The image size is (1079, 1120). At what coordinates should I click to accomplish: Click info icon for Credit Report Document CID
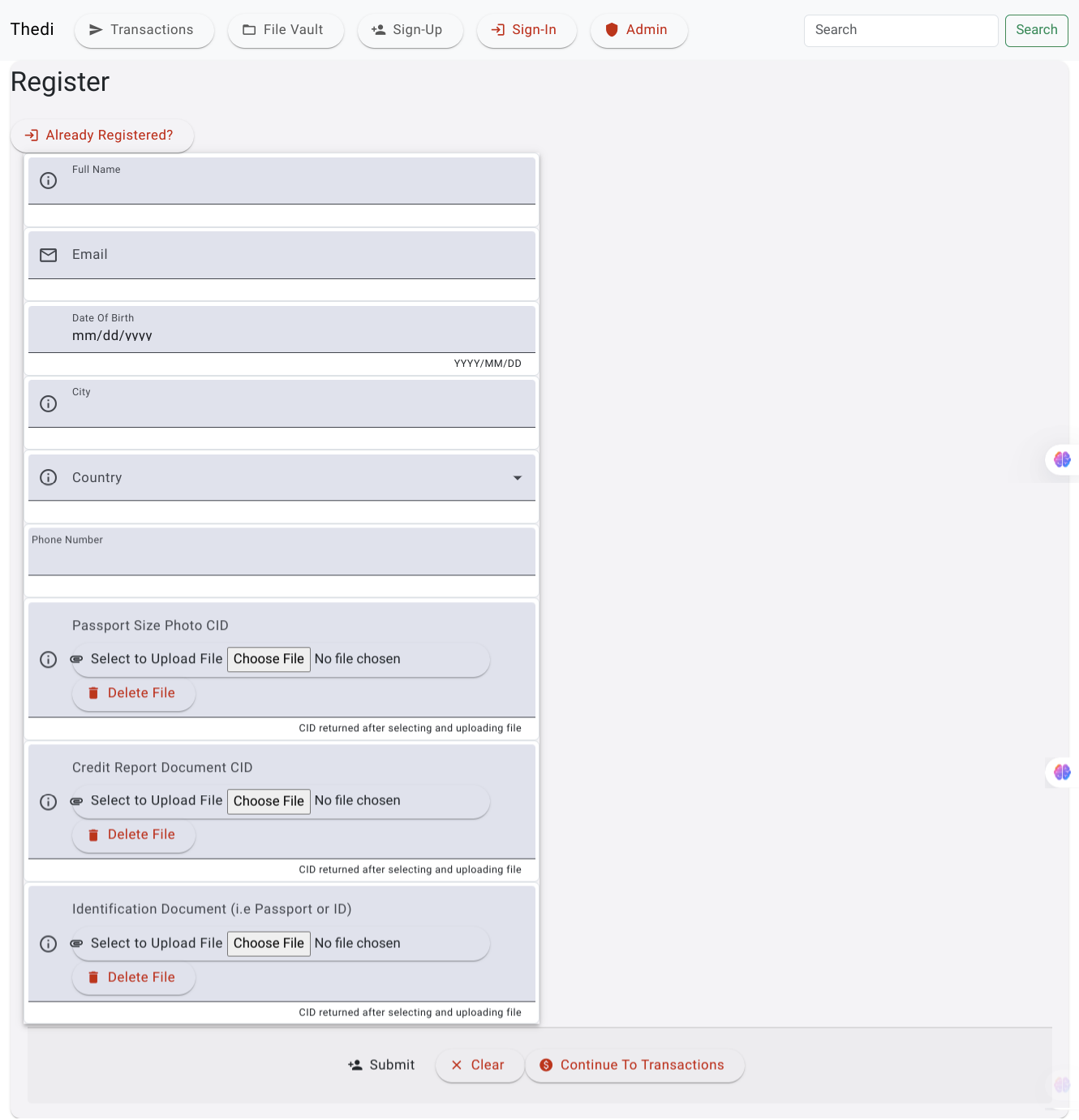click(x=49, y=802)
